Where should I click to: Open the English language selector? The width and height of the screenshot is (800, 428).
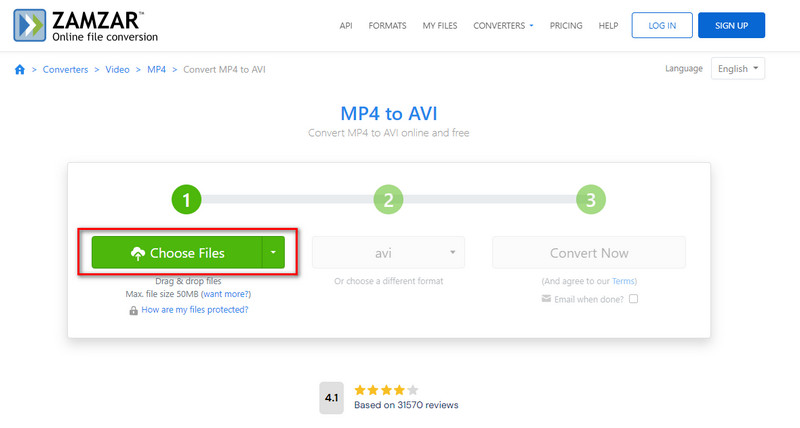[x=738, y=69]
